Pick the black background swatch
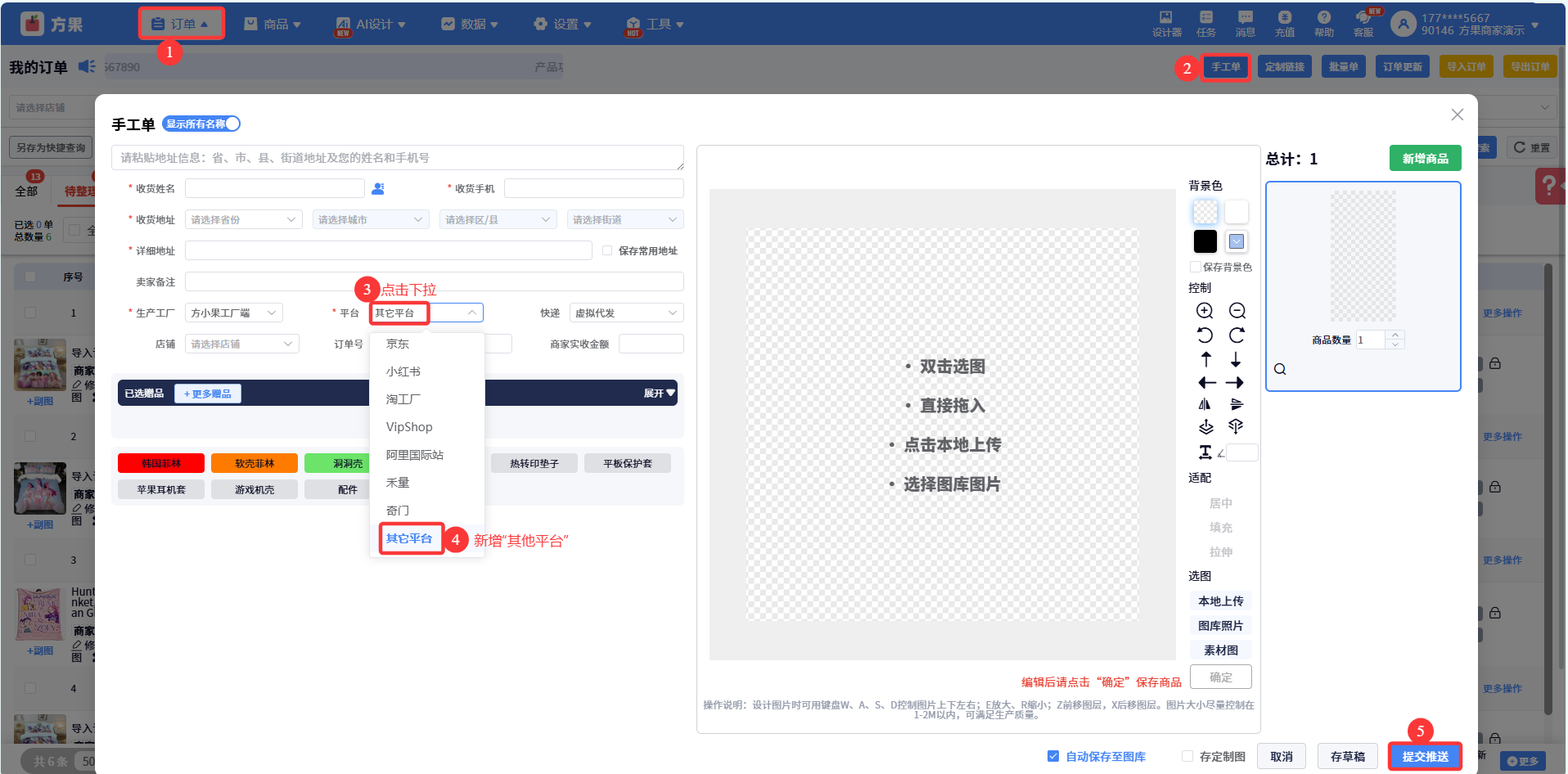Image resolution: width=1568 pixels, height=774 pixels. point(1205,241)
